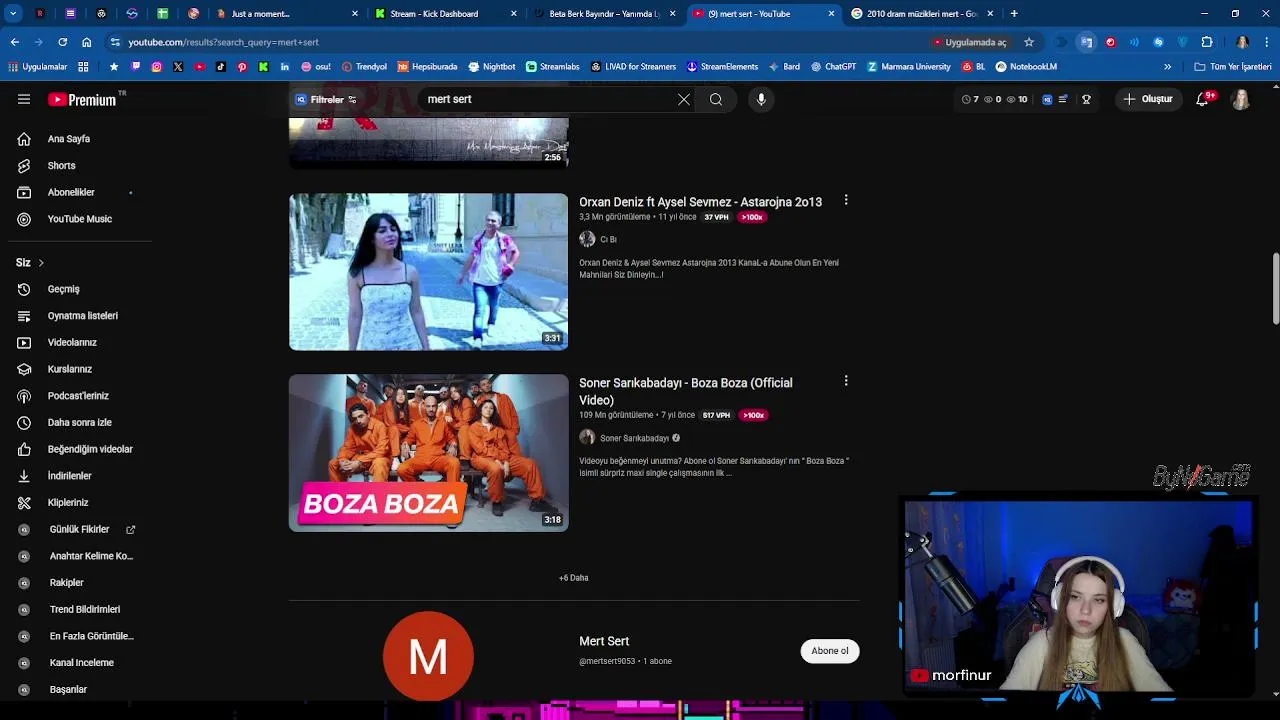This screenshot has width=1280, height=720.
Task: Open Podcast'leriniz in the sidebar
Action: click(x=78, y=396)
